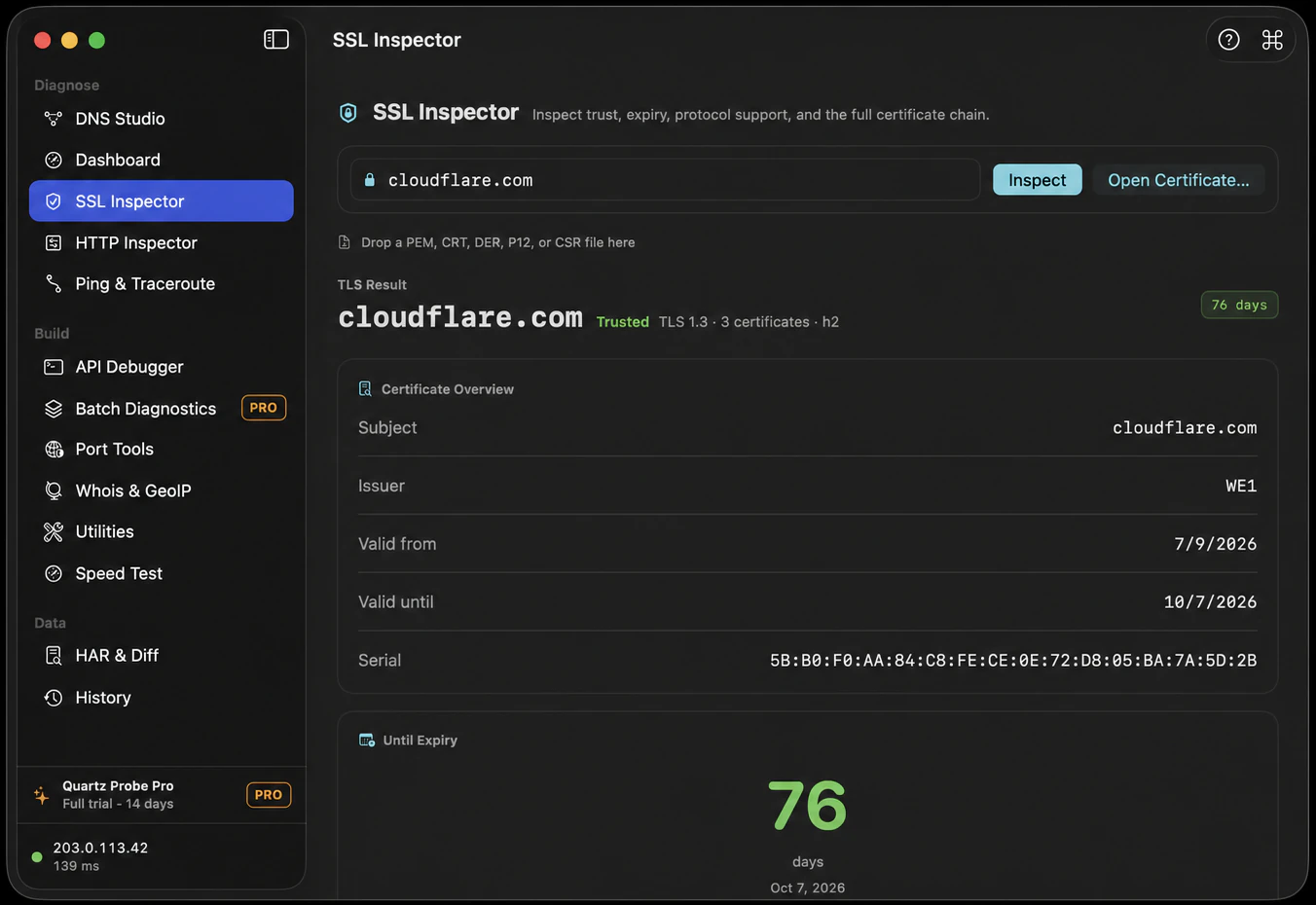The width and height of the screenshot is (1316, 905).
Task: Click the 'Full trial - 14 days' text
Action: coord(118,804)
